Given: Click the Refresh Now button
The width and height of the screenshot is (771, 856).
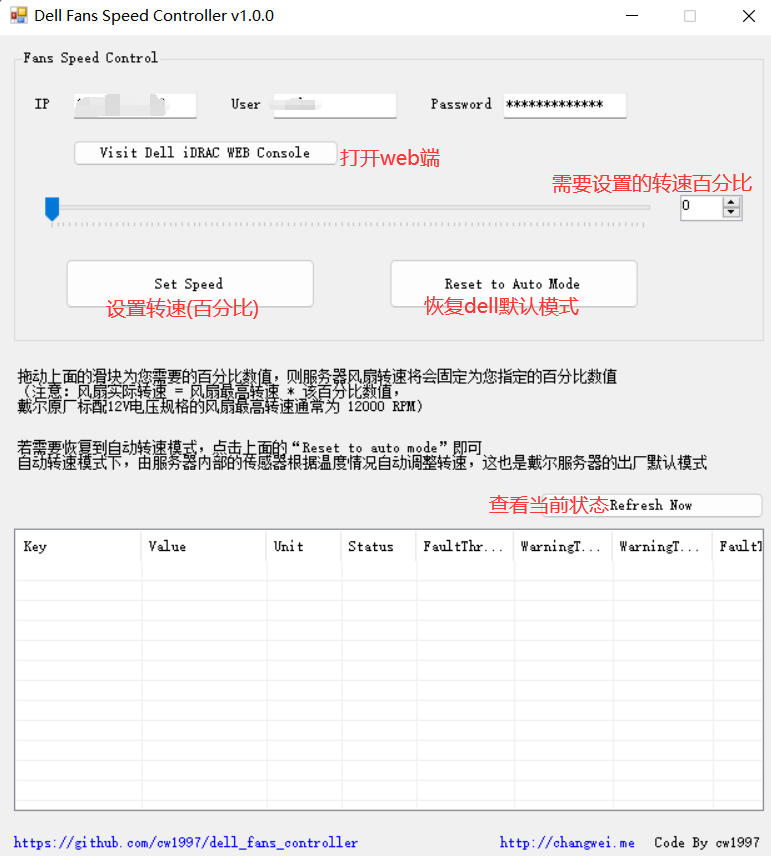Looking at the screenshot, I should [684, 506].
